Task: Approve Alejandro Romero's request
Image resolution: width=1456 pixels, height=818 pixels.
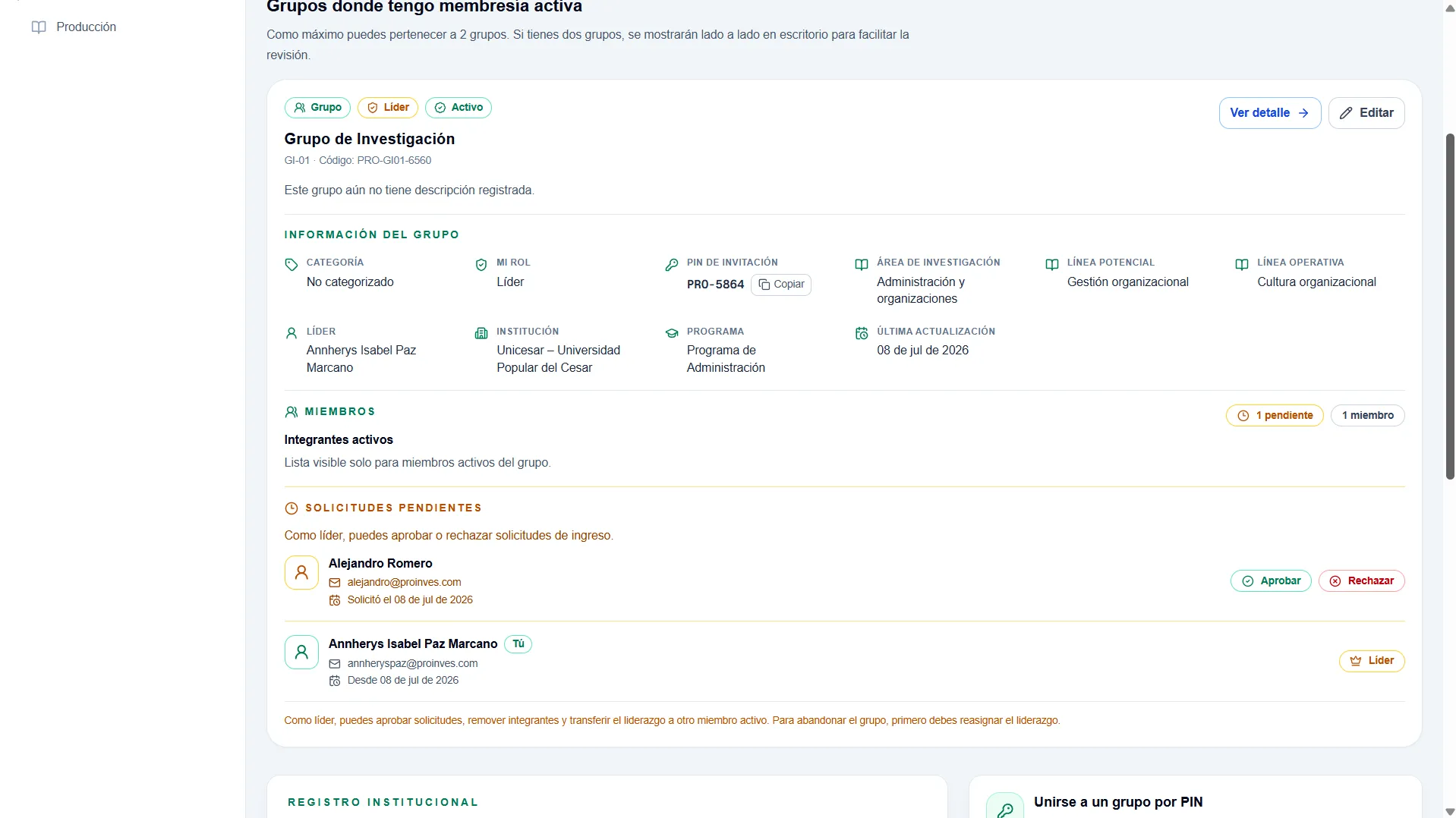Action: (1270, 581)
